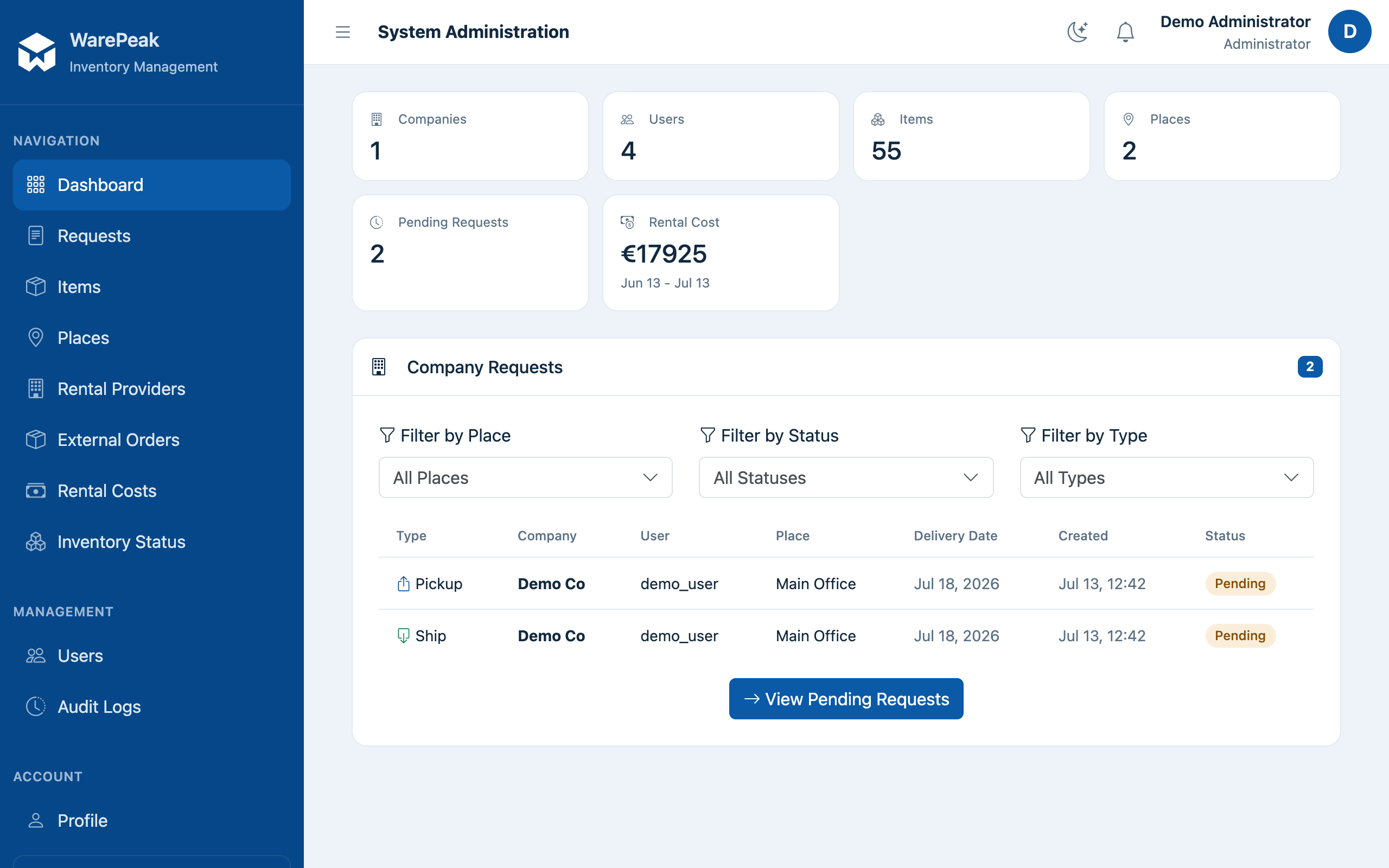Click the Filter by Place funnel icon
The width and height of the screenshot is (1389, 868).
(x=387, y=435)
